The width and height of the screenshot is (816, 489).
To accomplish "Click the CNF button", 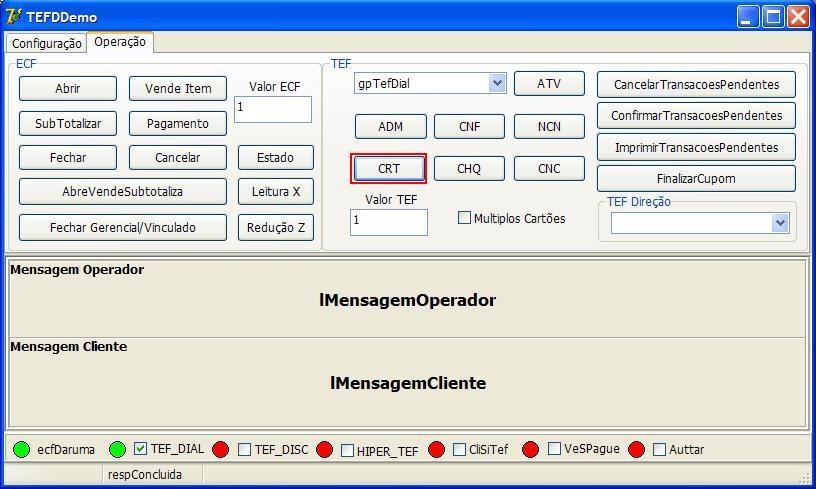I will (469, 126).
